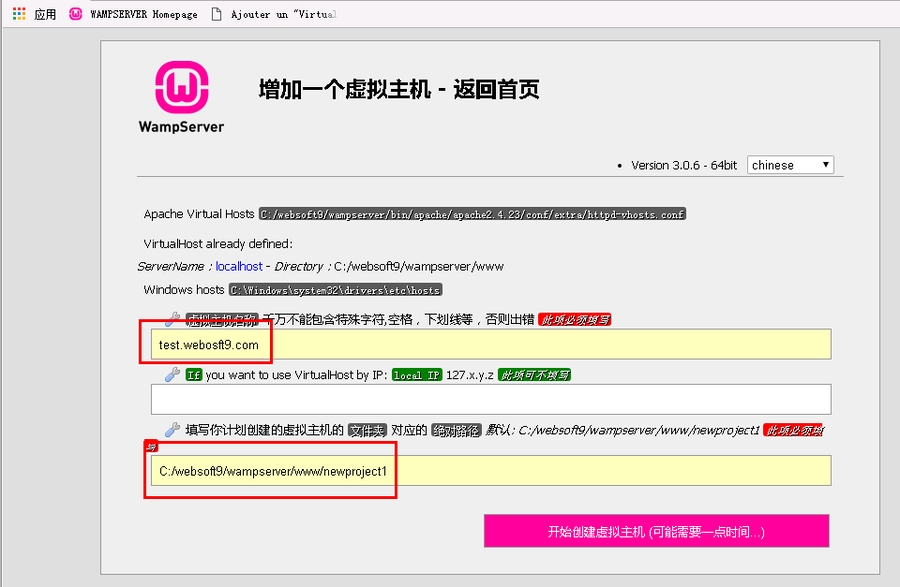Focus the empty local IP input field
Viewport: 900px width, 587px height.
pos(490,400)
